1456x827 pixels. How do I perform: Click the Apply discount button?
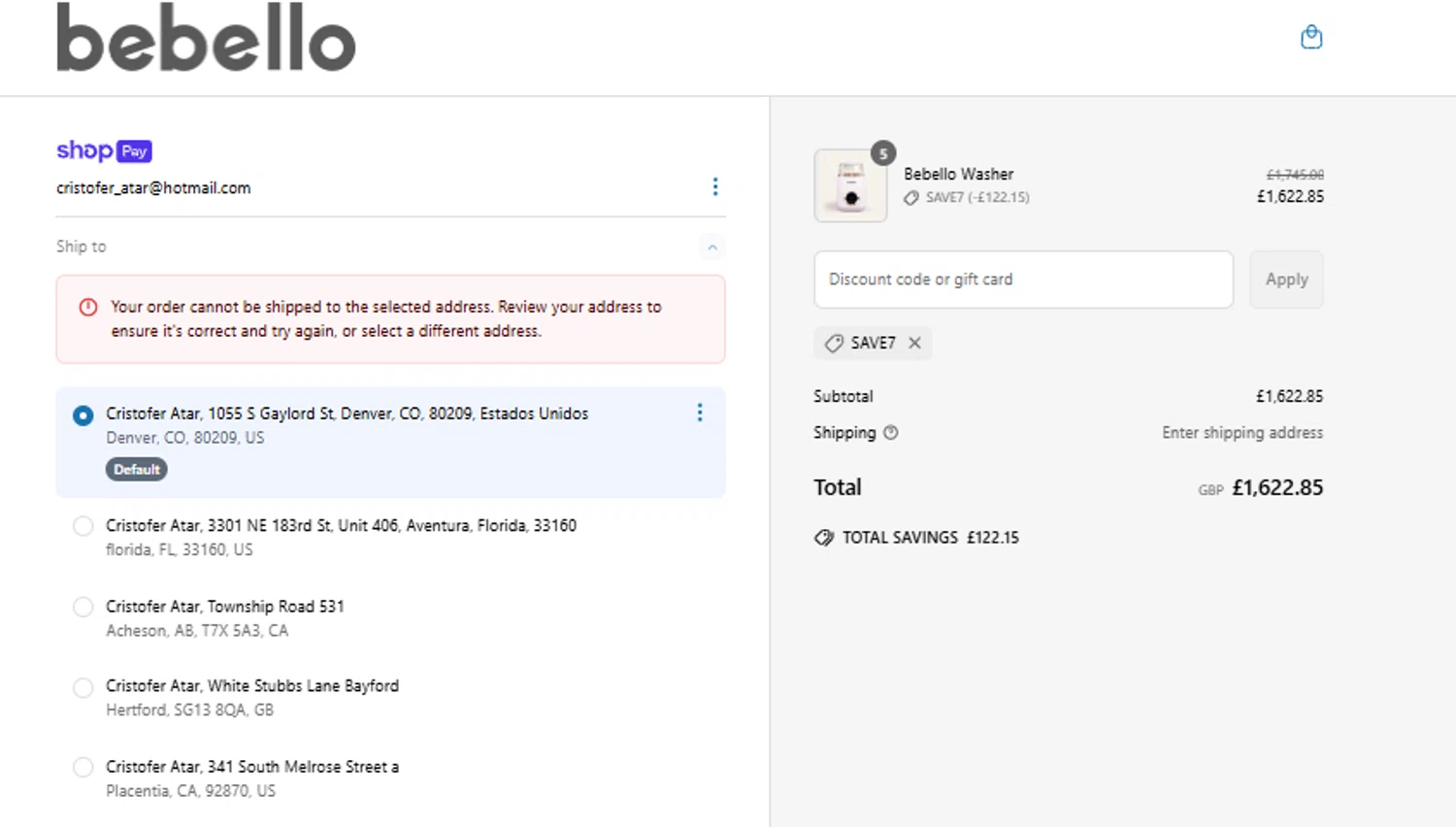1286,280
